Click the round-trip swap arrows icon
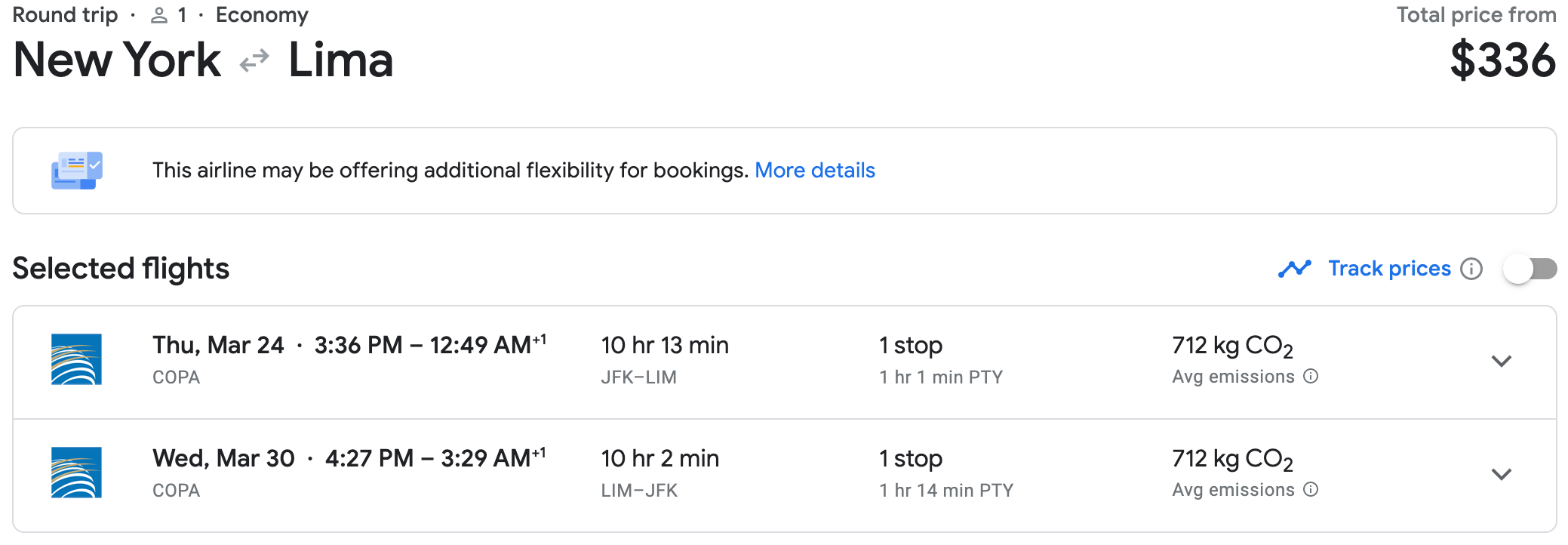The height and width of the screenshot is (545, 1568). click(x=254, y=60)
